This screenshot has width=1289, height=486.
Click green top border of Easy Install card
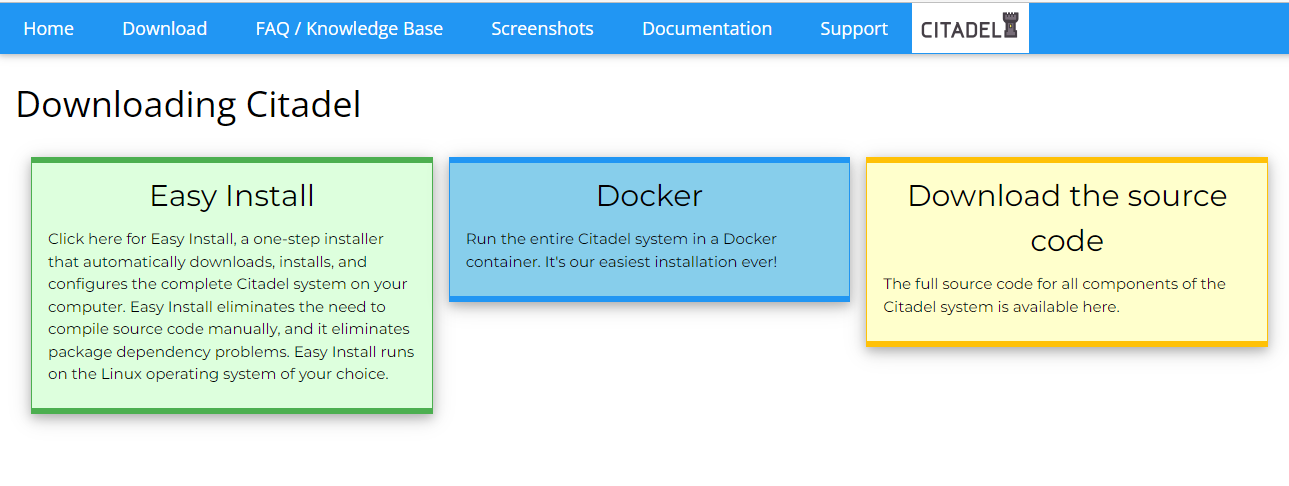[x=232, y=160]
